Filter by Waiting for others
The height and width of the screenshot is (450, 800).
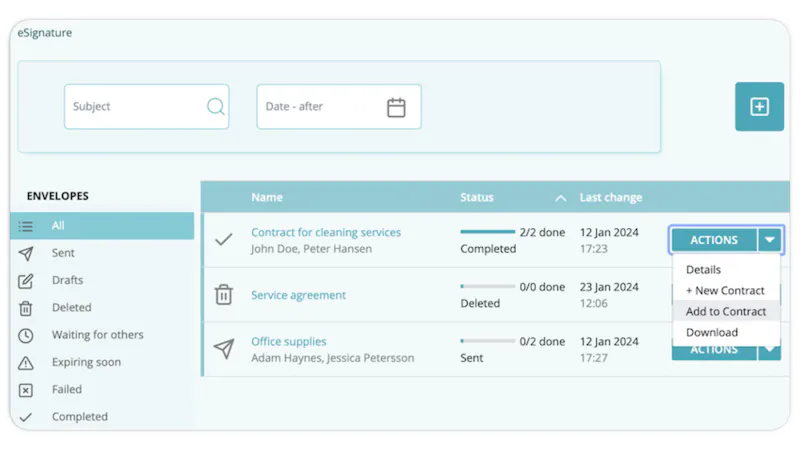pos(97,335)
